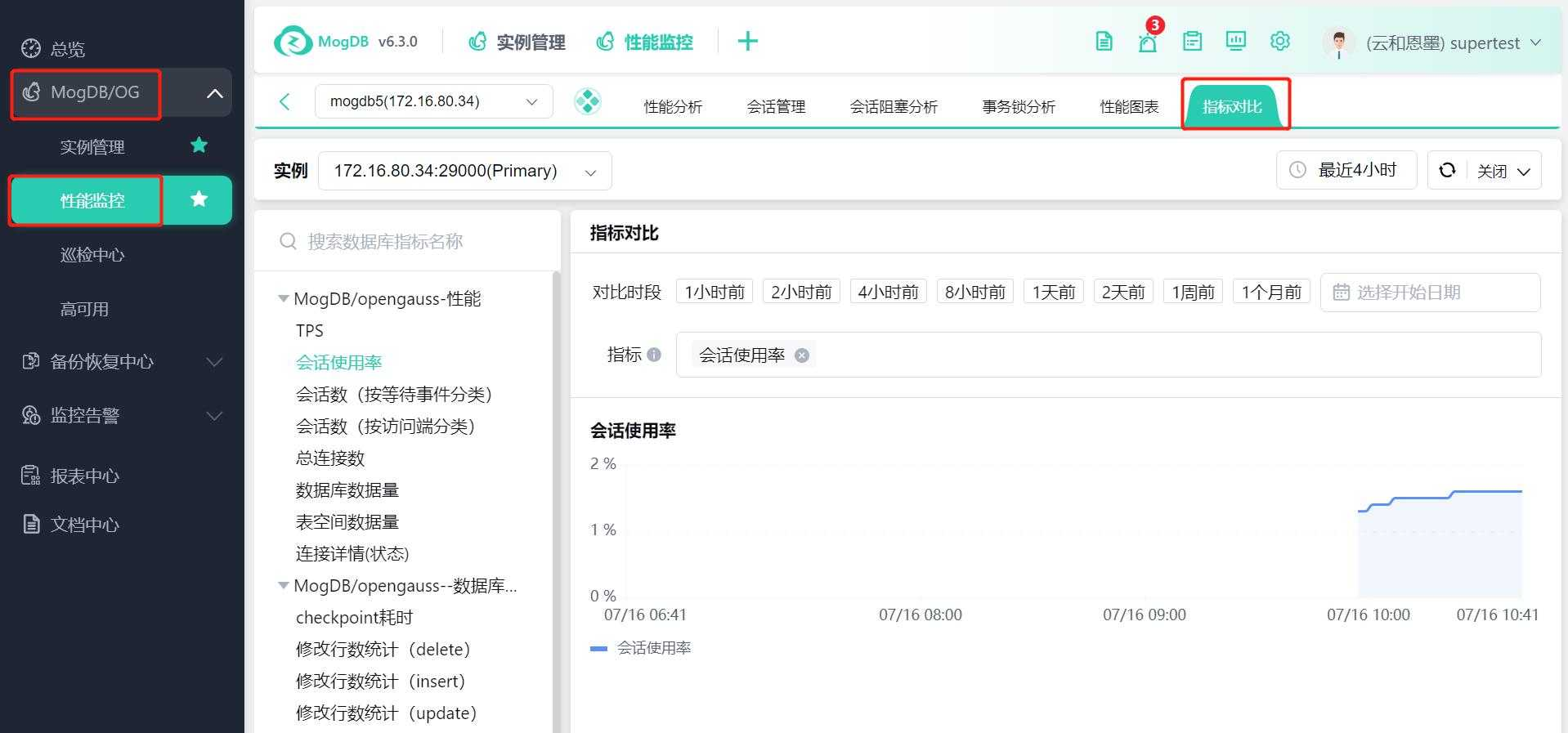Open mogdb5(172.16.80.34) cluster dropdown

click(433, 101)
